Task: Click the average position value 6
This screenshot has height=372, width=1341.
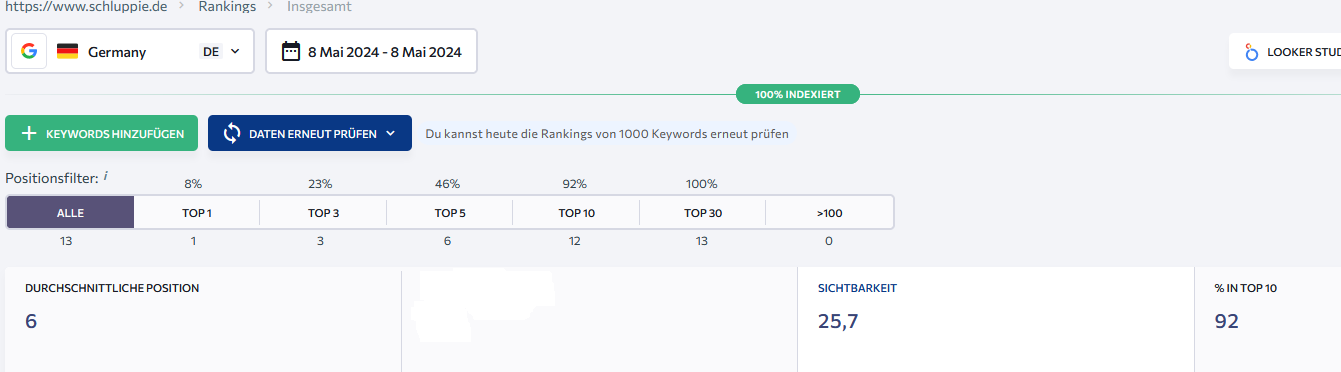Action: pos(31,321)
